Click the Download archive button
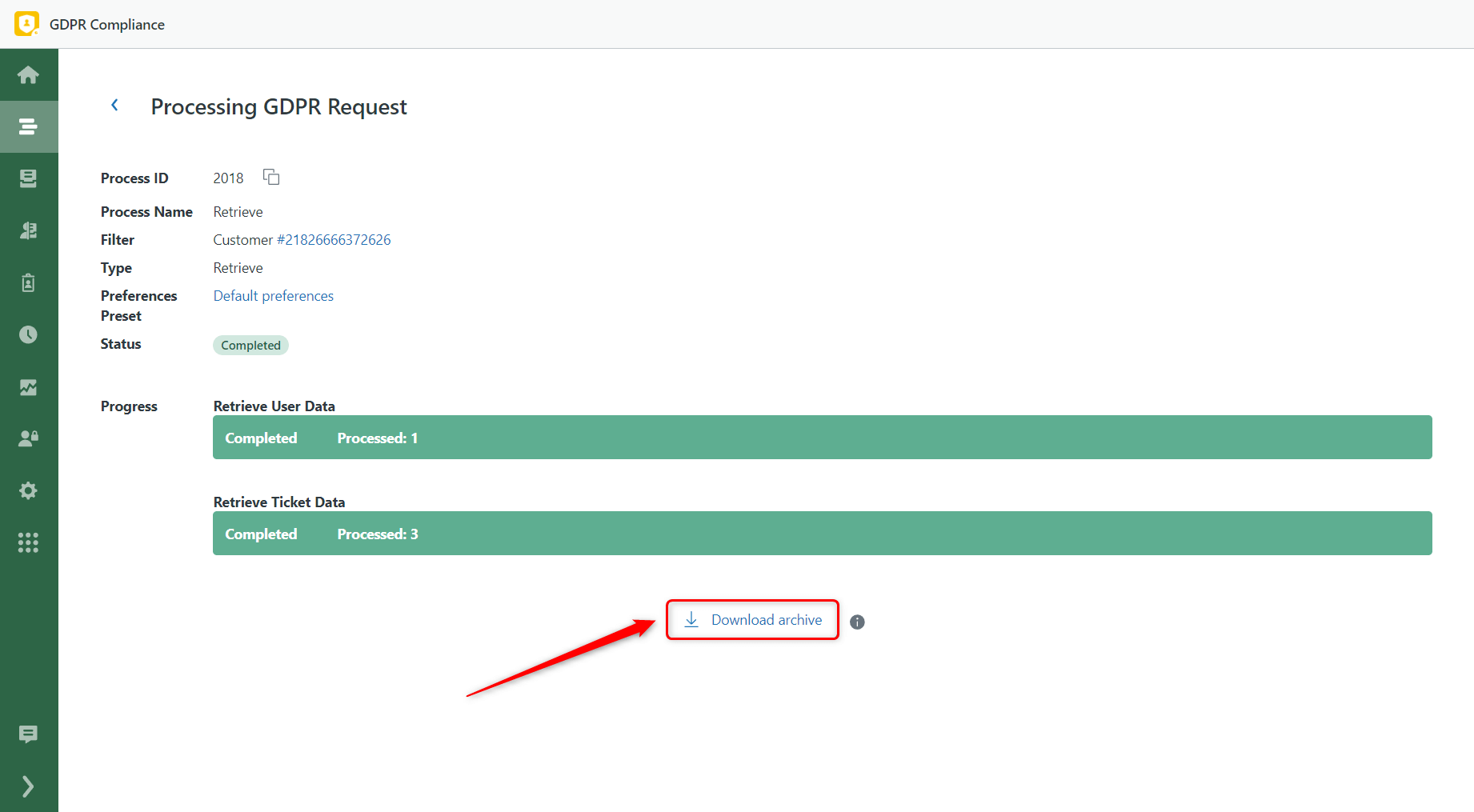Image resolution: width=1474 pixels, height=812 pixels. (752, 620)
